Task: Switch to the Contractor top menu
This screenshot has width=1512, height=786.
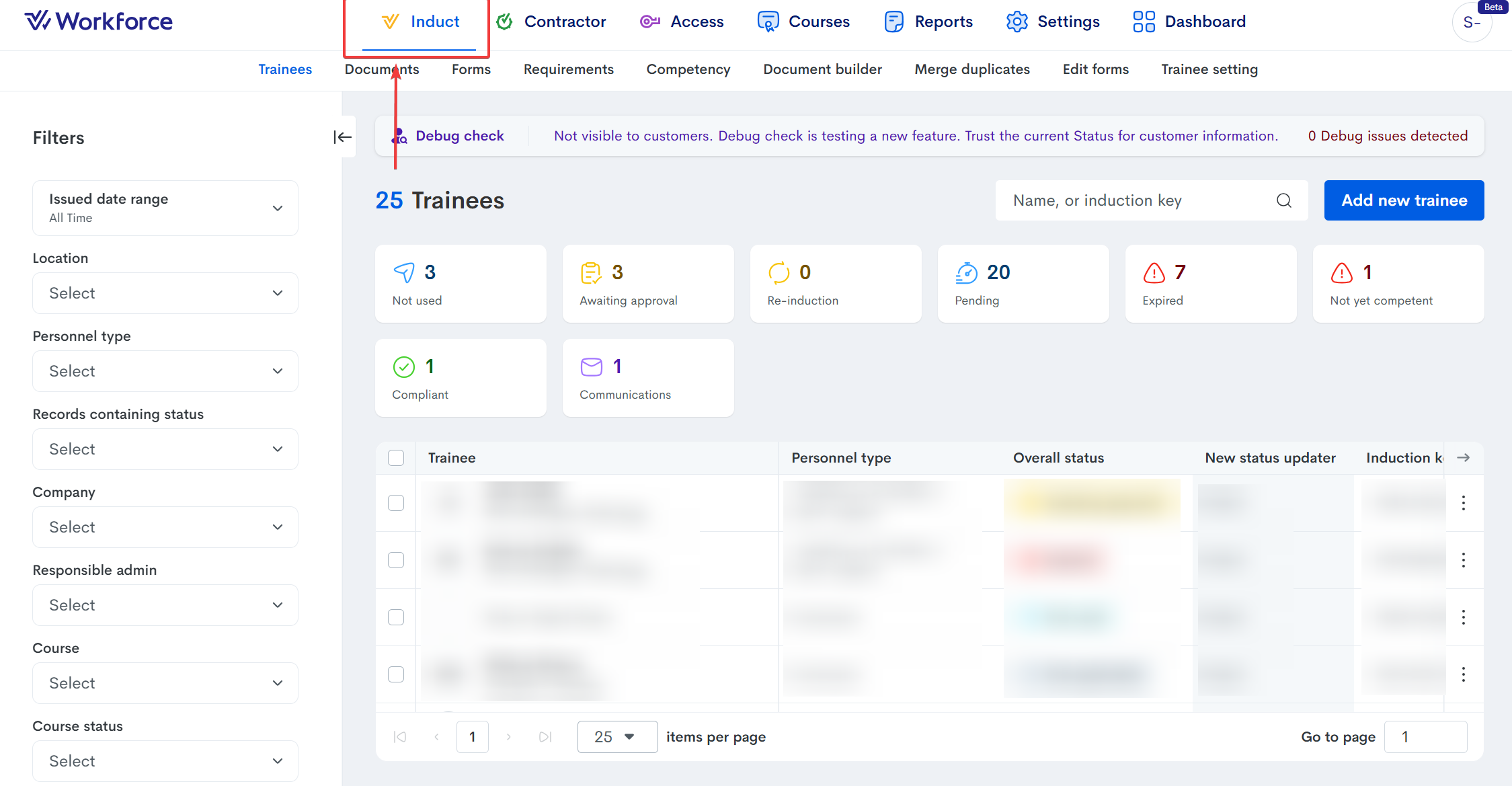Action: 551,22
